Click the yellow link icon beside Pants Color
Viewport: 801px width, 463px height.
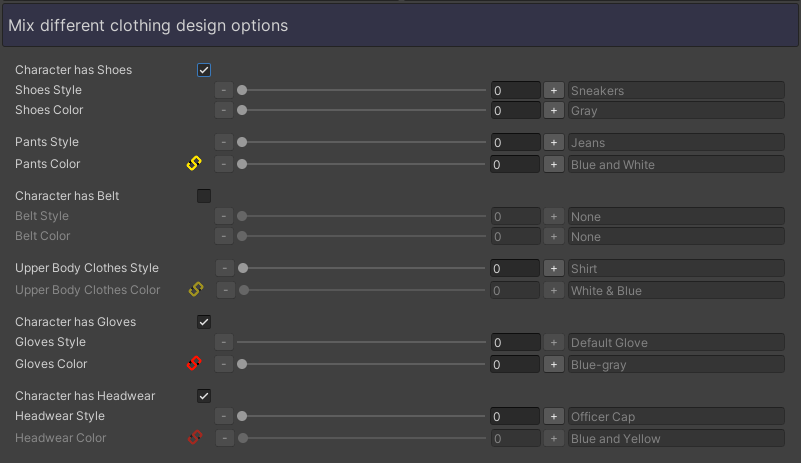(195, 164)
